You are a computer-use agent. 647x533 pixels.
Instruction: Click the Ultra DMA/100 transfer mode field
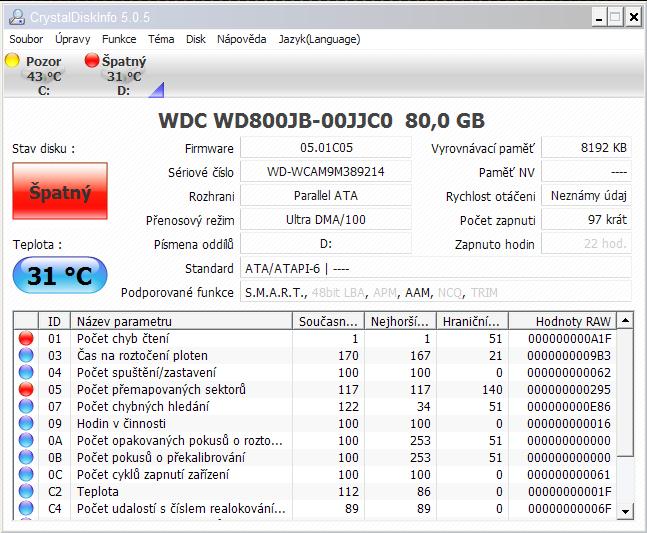click(326, 219)
